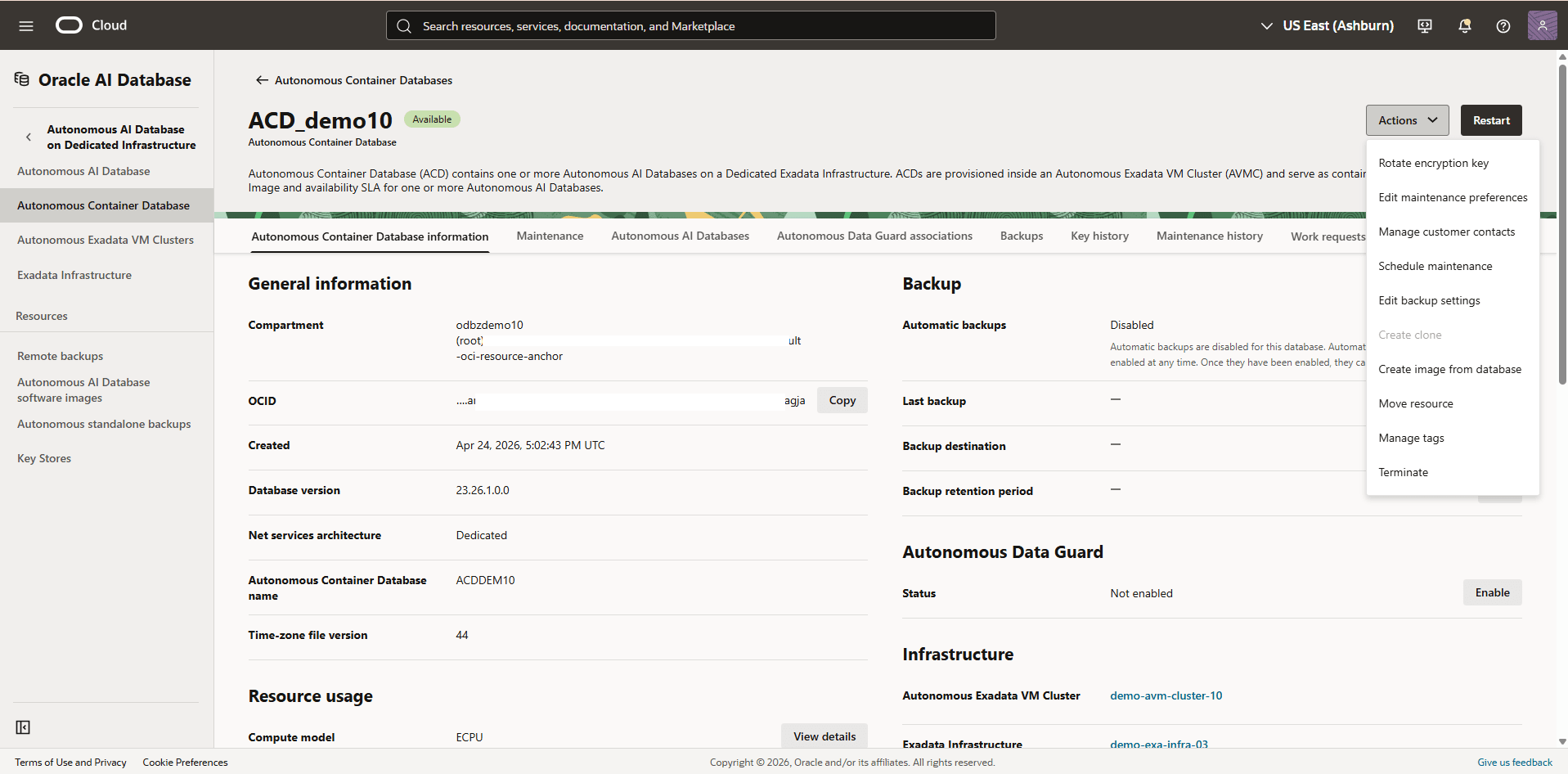Image resolution: width=1568 pixels, height=774 pixels.
Task: Open the hamburger navigation menu
Action: click(26, 26)
